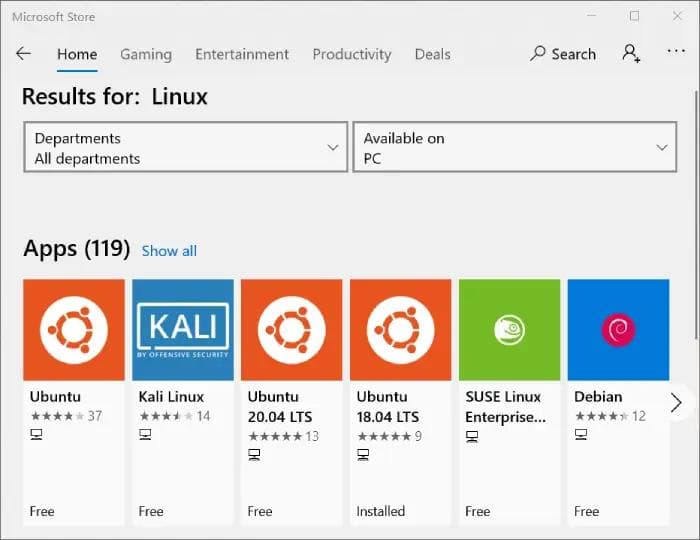Open the Entertainment tab
Screen dimensions: 700x540
tap(242, 54)
